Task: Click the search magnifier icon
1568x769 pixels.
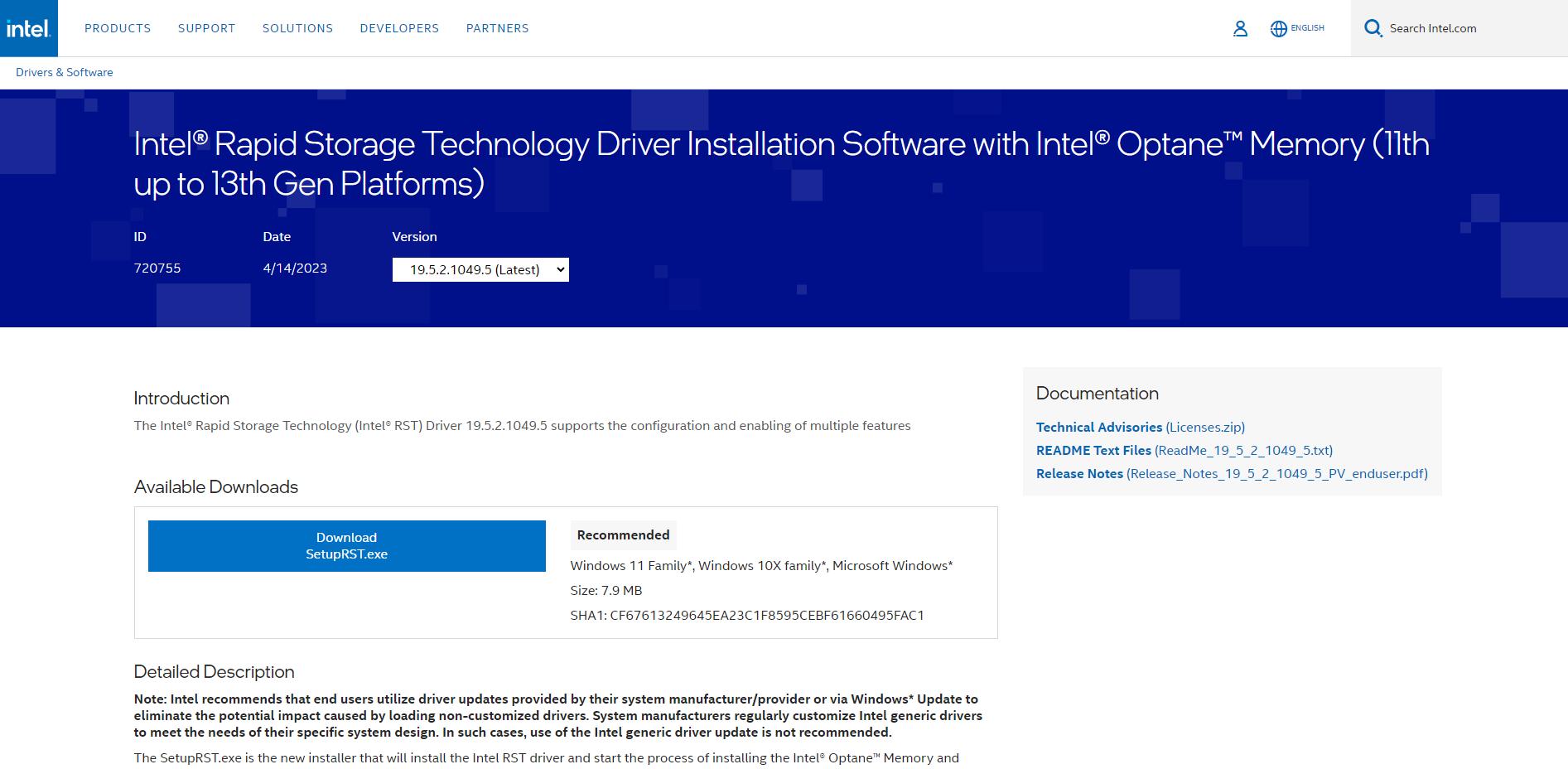Action: pyautogui.click(x=1373, y=28)
